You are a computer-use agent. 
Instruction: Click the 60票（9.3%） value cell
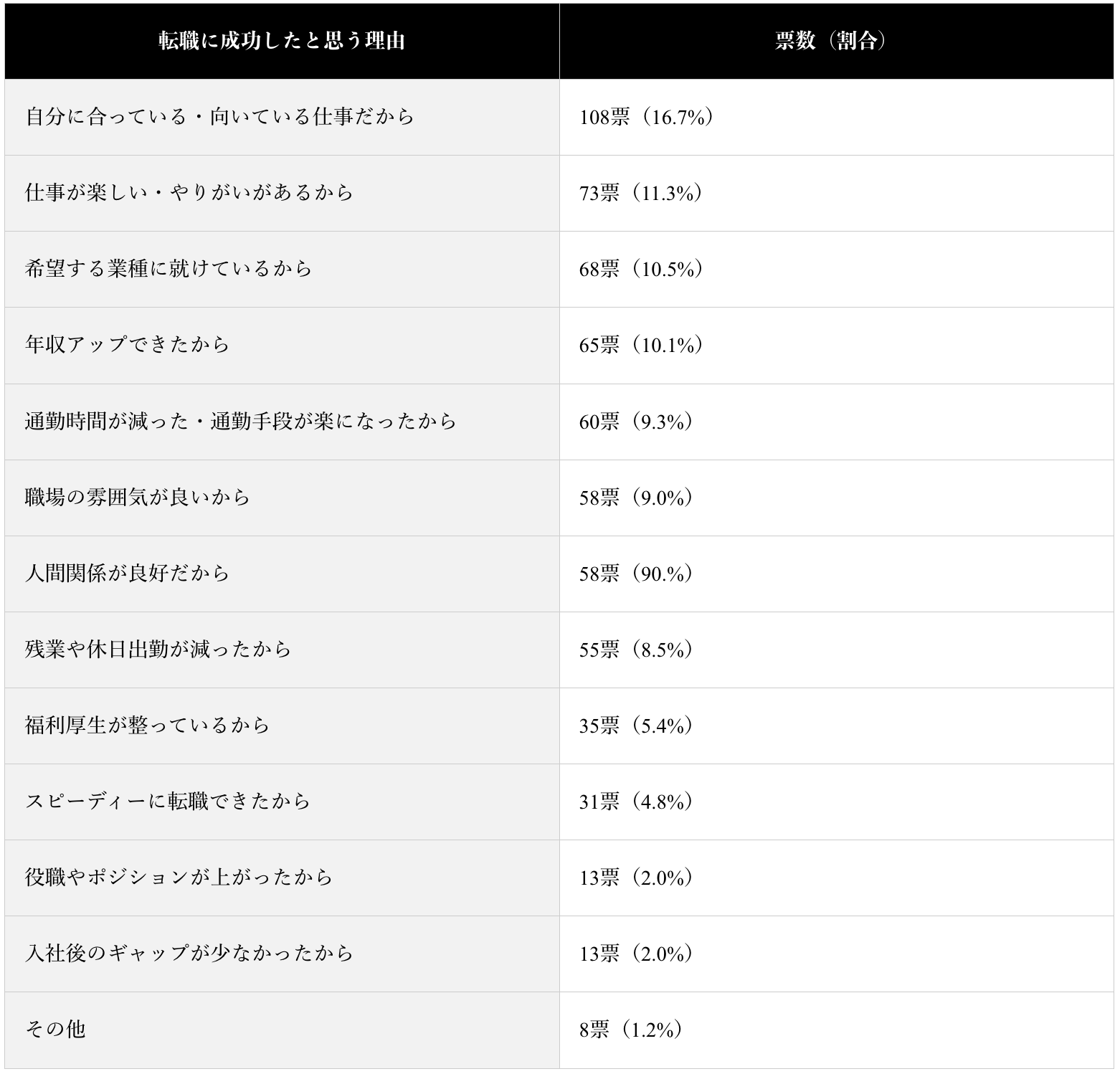(635, 421)
